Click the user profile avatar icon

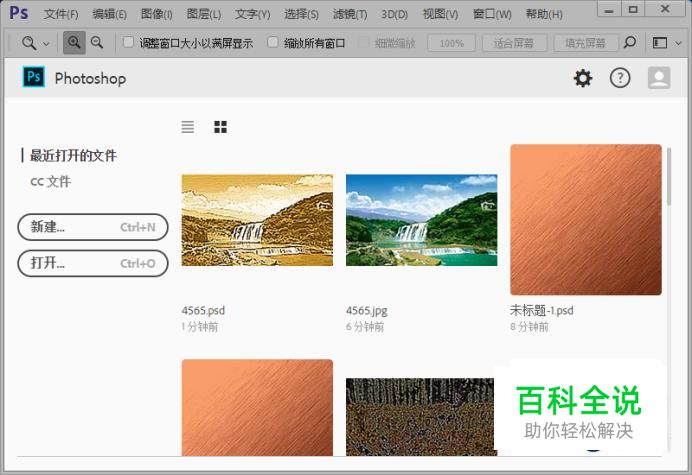pyautogui.click(x=659, y=78)
